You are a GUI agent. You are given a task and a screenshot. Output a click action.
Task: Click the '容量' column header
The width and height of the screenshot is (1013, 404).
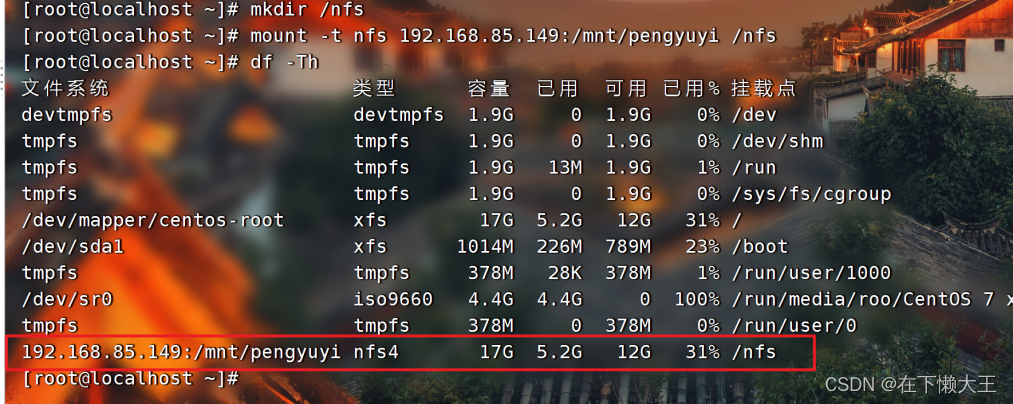[x=489, y=89]
